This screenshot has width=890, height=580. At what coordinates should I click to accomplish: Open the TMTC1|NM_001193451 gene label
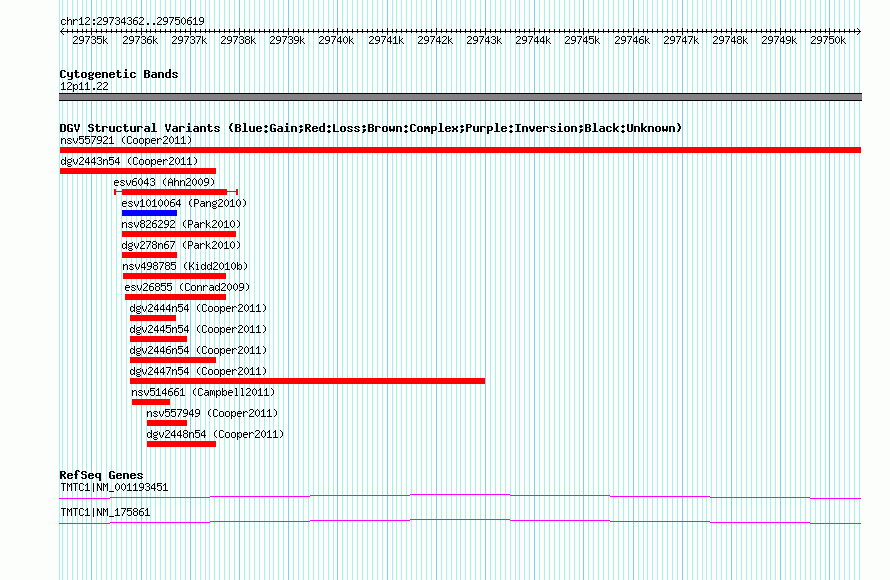(x=114, y=487)
